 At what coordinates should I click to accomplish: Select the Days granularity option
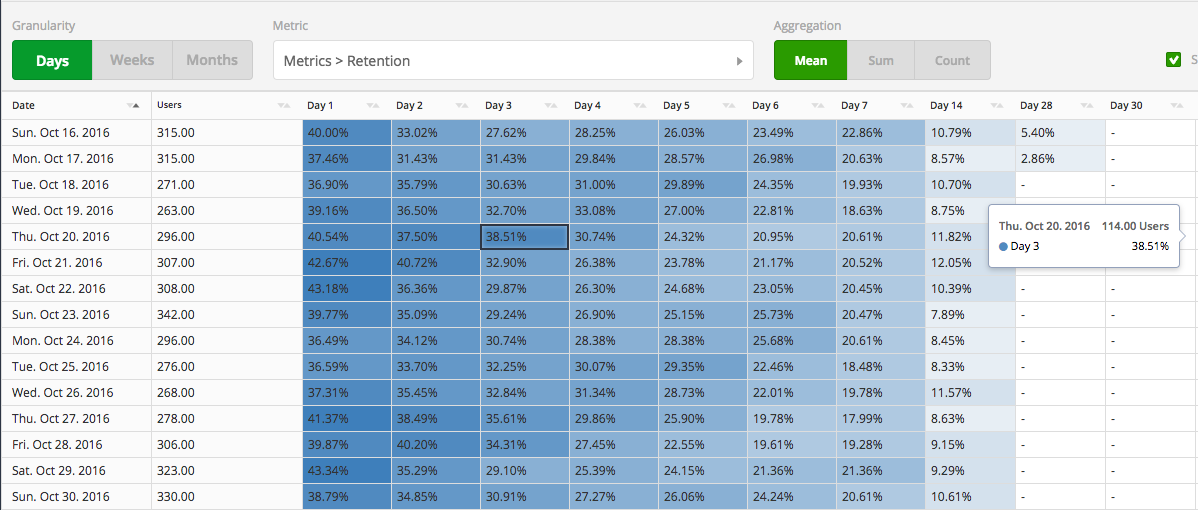tap(52, 60)
